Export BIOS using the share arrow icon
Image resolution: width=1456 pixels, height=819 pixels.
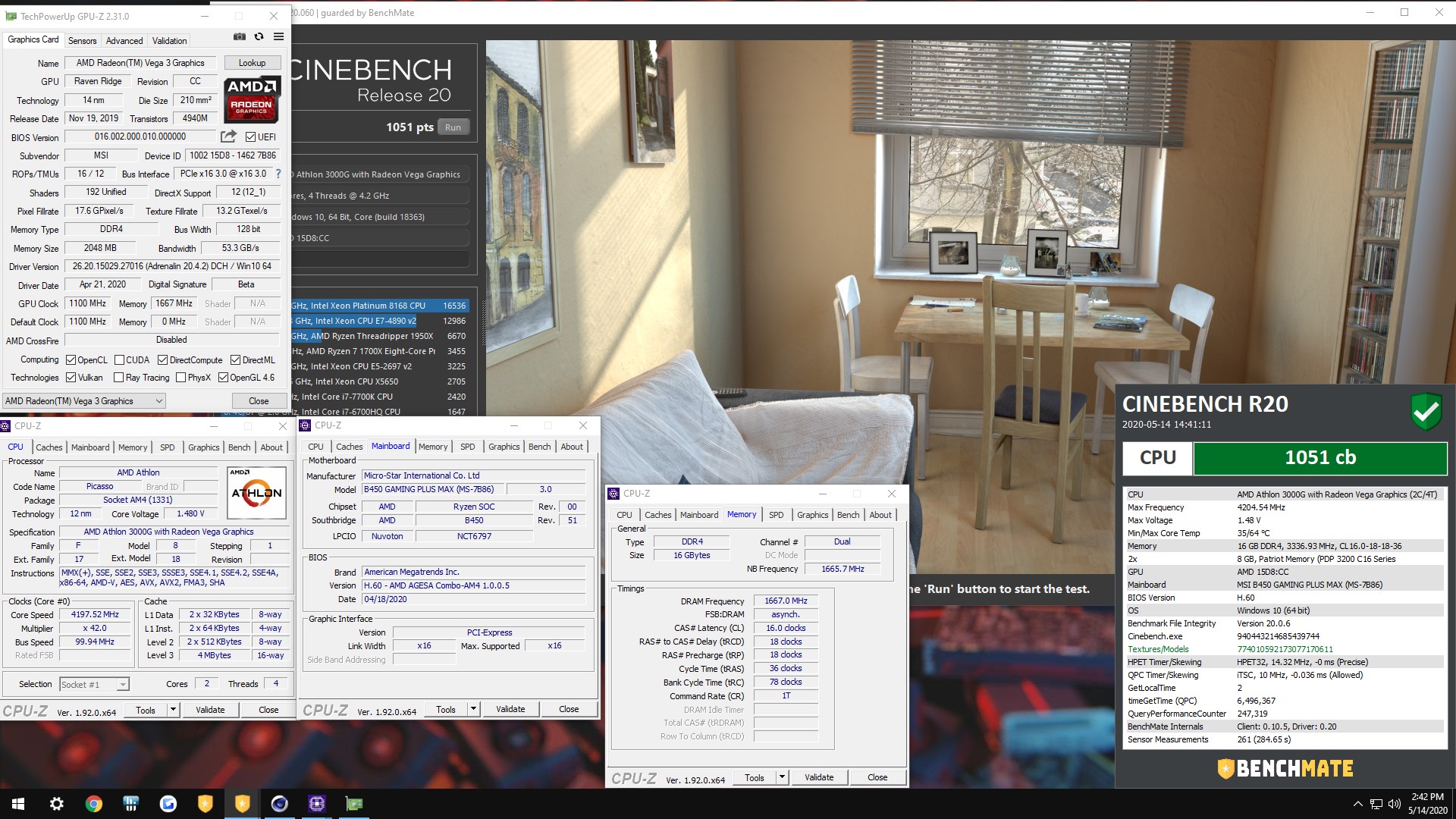(x=228, y=136)
